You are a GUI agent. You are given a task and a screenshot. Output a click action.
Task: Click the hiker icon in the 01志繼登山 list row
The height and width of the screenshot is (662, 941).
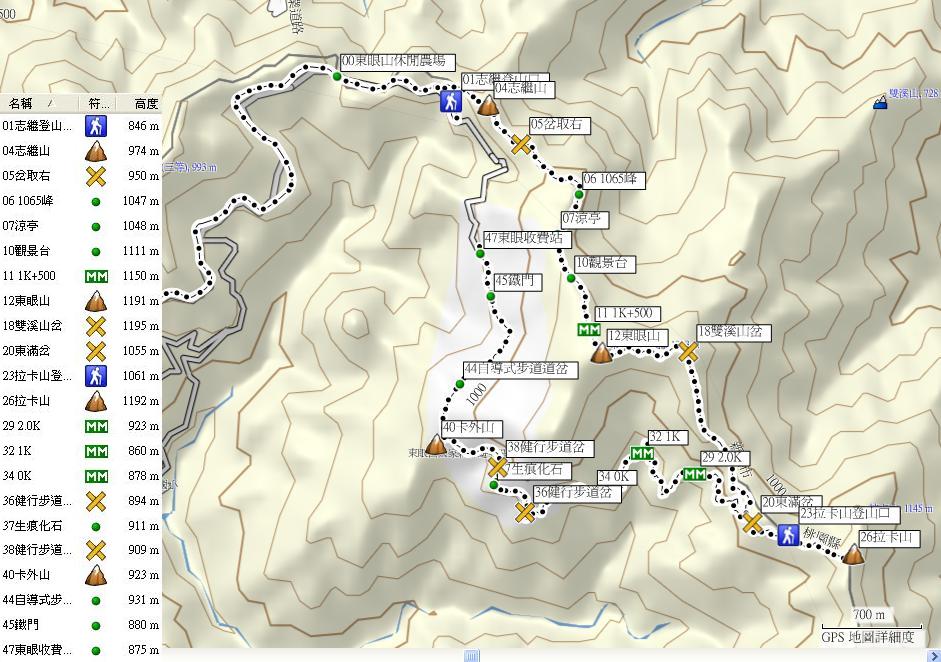95,126
